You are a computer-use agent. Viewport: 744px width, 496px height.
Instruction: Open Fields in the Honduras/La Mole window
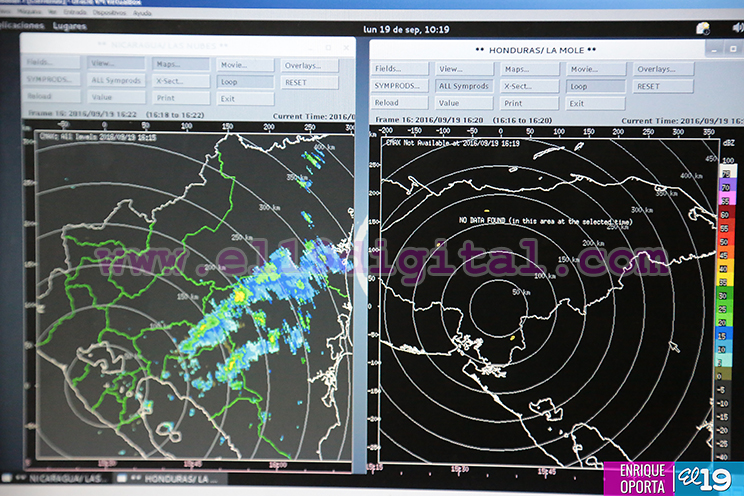(400, 69)
